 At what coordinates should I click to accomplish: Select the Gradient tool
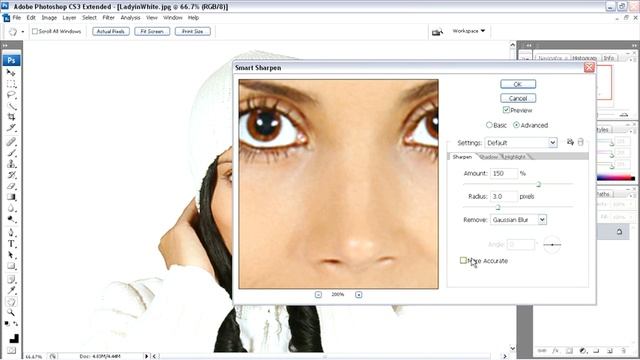[x=11, y=197]
